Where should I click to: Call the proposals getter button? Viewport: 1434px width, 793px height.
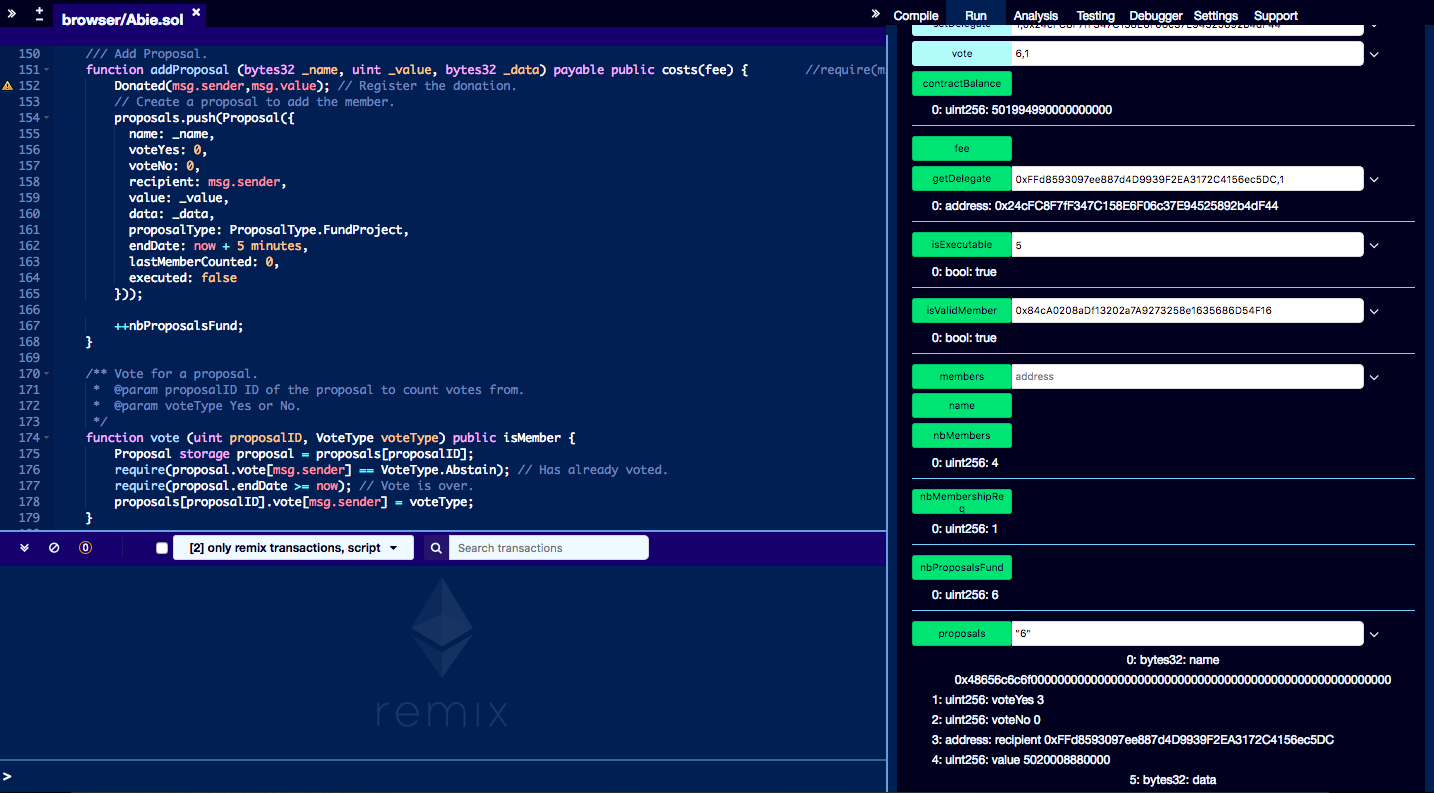point(962,634)
